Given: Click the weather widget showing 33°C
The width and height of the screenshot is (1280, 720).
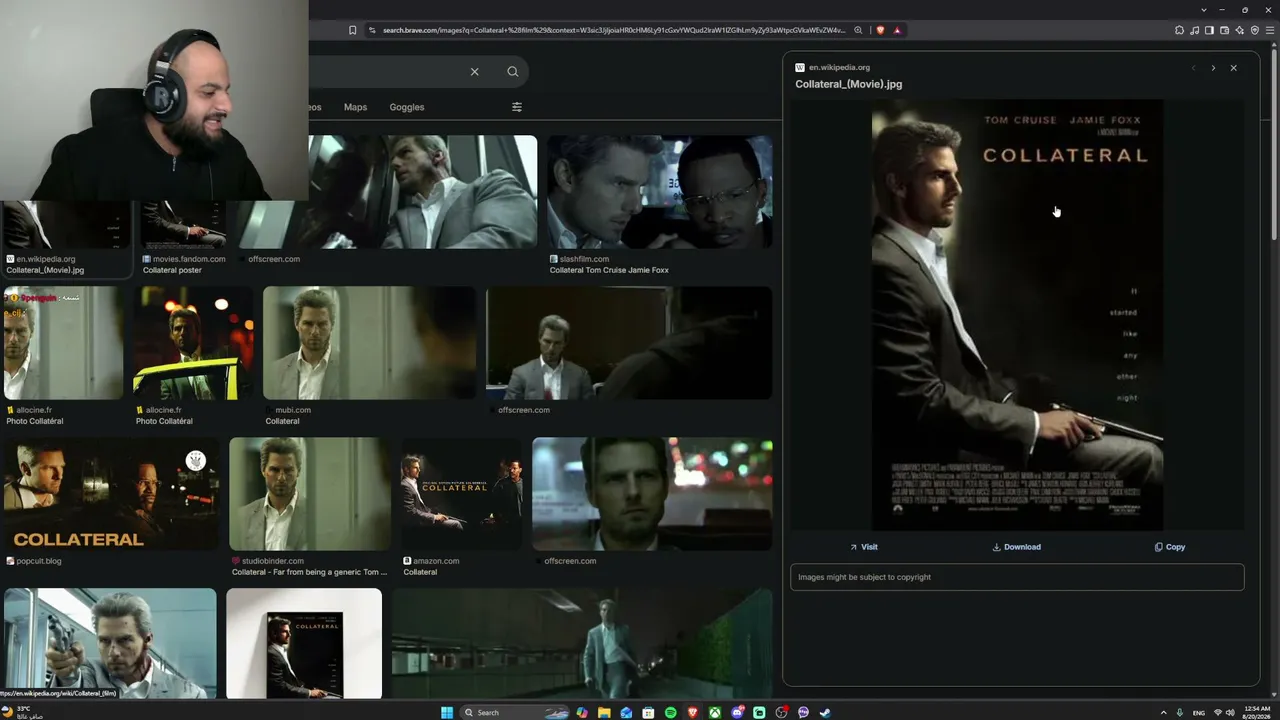Looking at the screenshot, I should 22,712.
